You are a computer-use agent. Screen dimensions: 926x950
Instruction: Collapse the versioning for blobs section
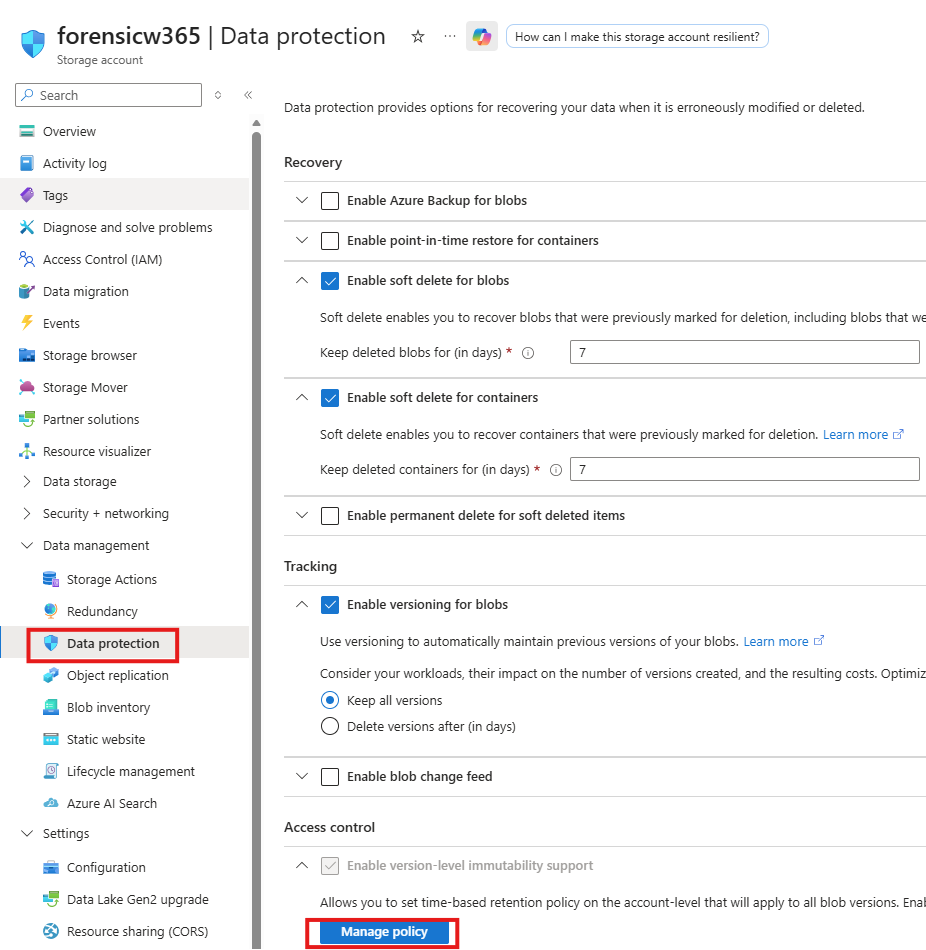tap(302, 604)
